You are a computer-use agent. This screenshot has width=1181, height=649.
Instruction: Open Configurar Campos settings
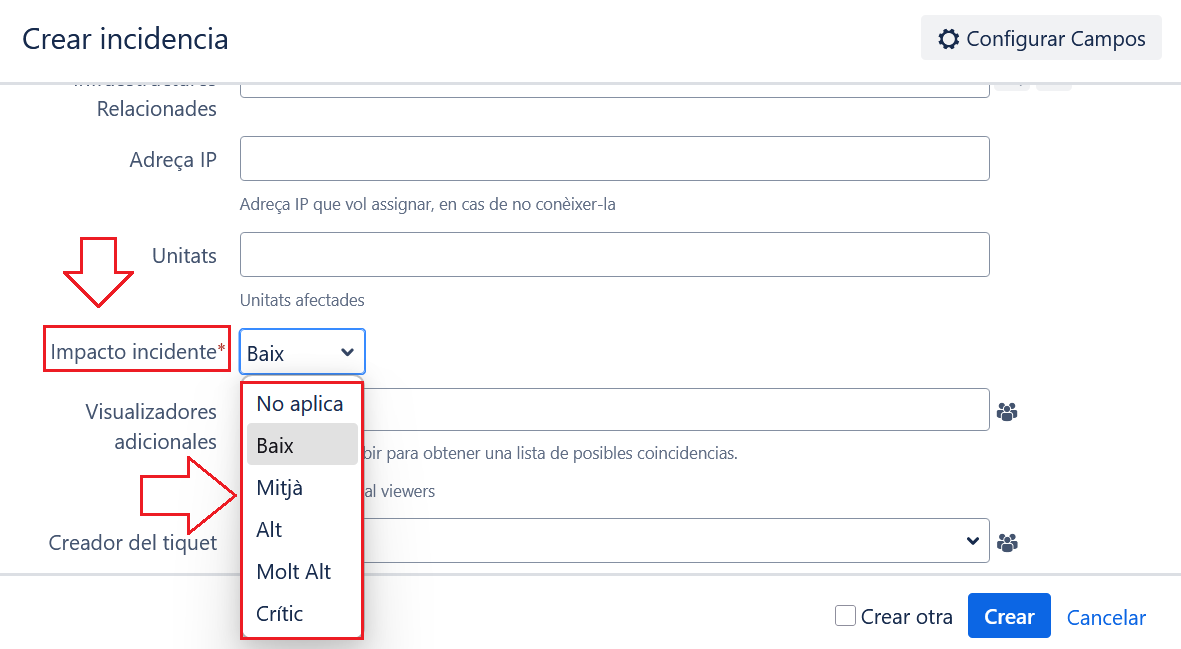point(1041,39)
